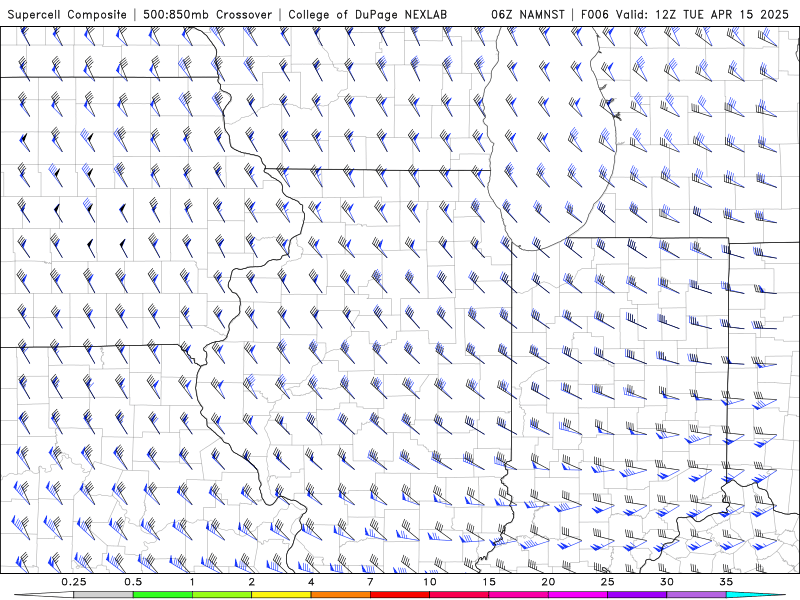
Task: Click 'F006 Valid: 12Z TUE APR 15 2025'
Action: pos(685,15)
